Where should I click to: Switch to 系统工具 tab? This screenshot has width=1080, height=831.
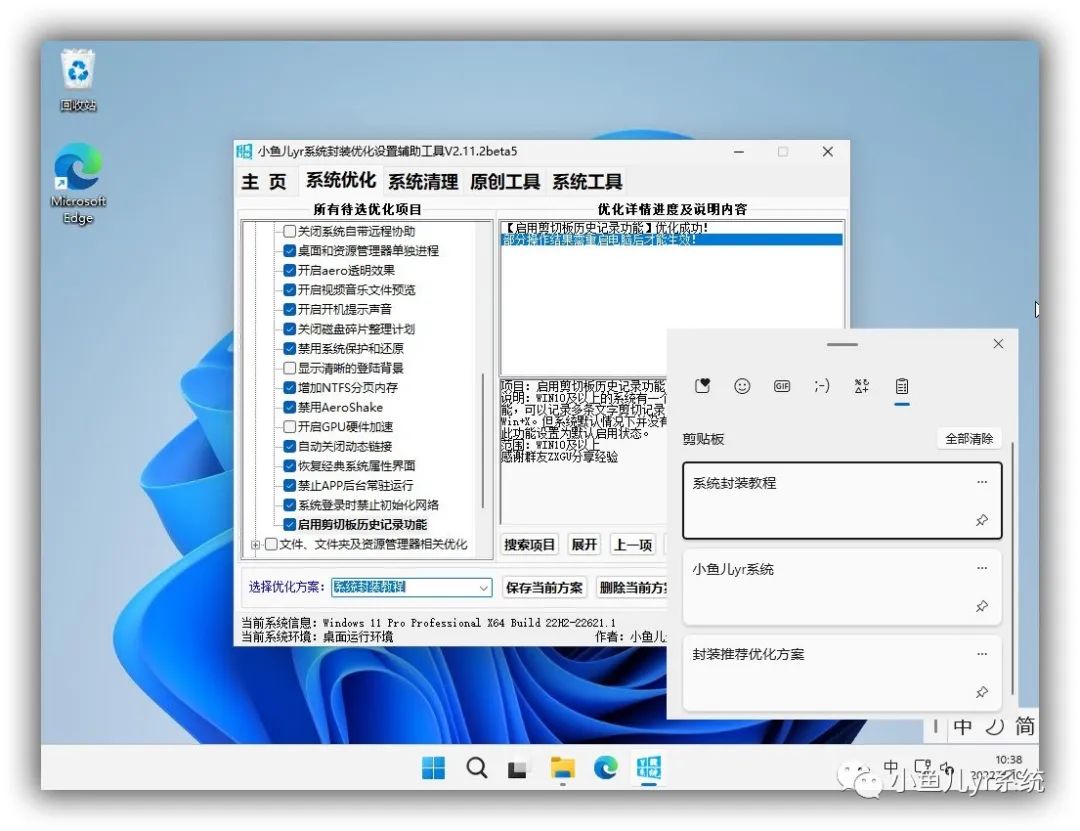click(x=587, y=182)
